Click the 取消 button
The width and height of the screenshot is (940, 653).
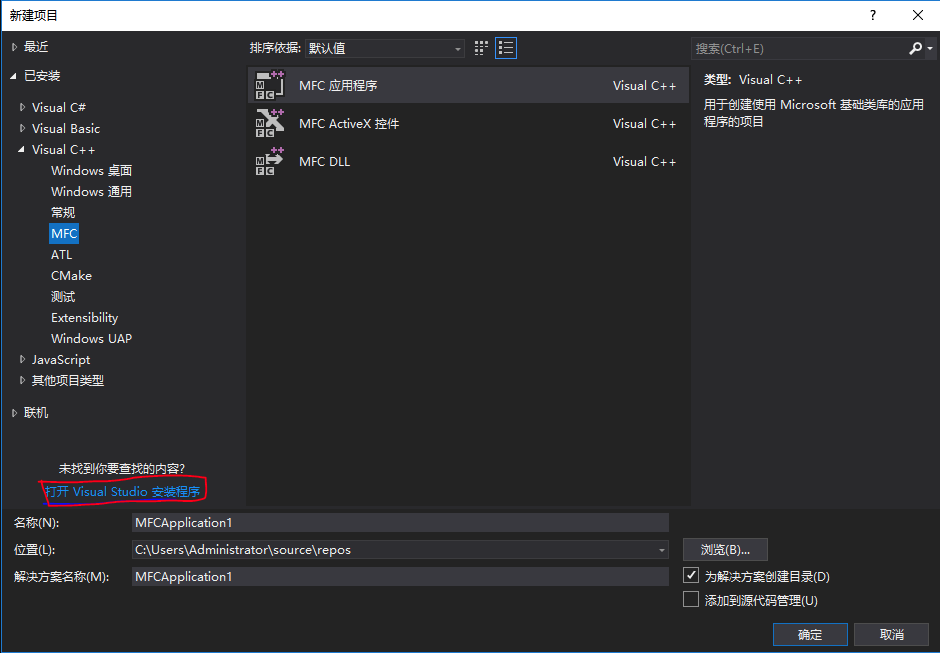[891, 634]
